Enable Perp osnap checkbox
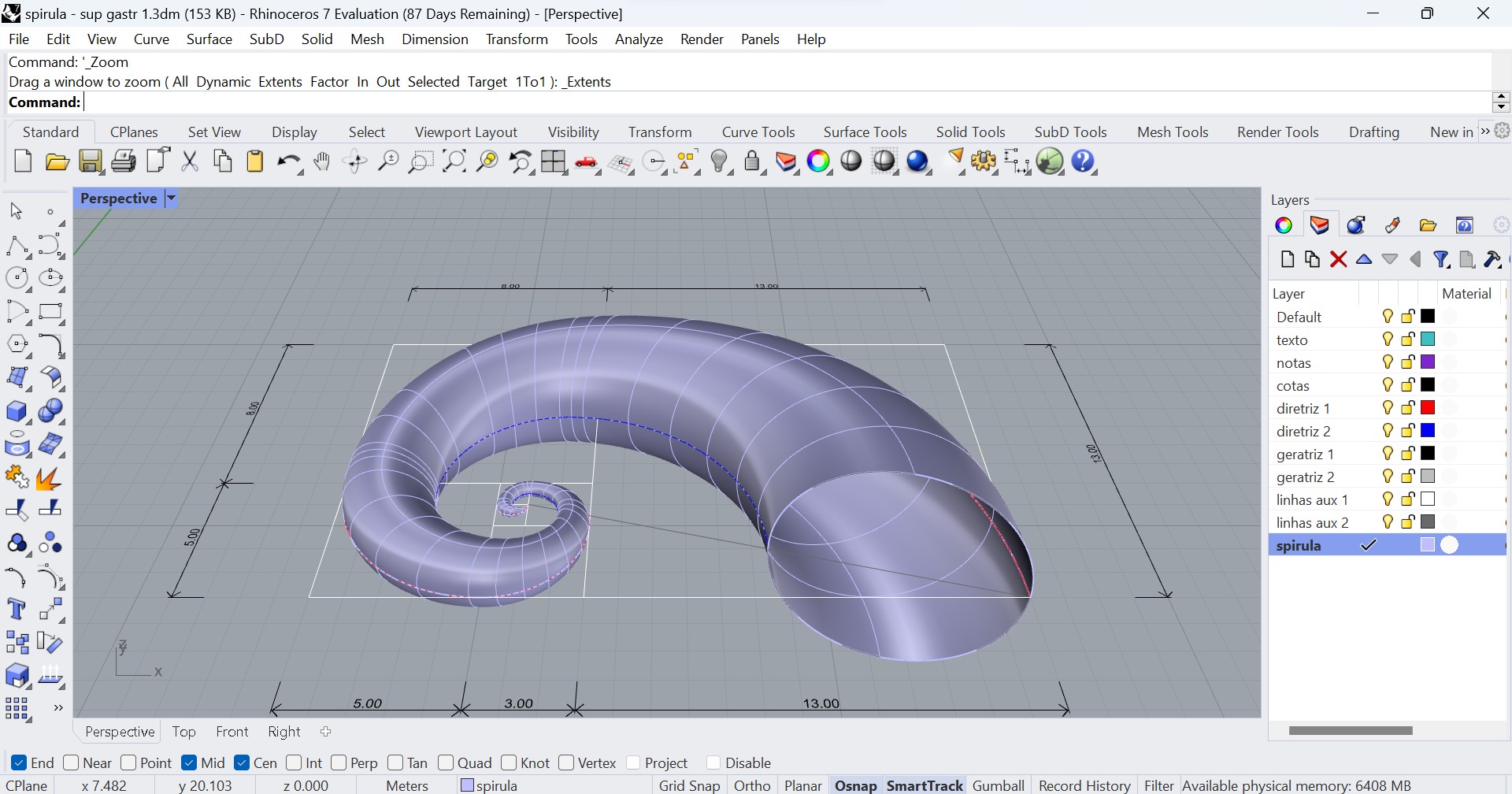The width and height of the screenshot is (1512, 794). [339, 762]
